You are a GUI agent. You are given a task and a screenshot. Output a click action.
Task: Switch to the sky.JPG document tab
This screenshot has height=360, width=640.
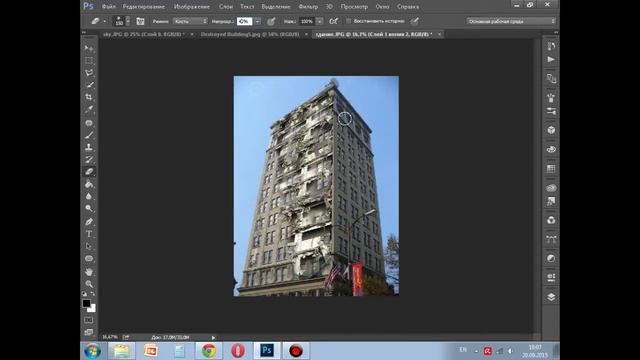tap(144, 34)
